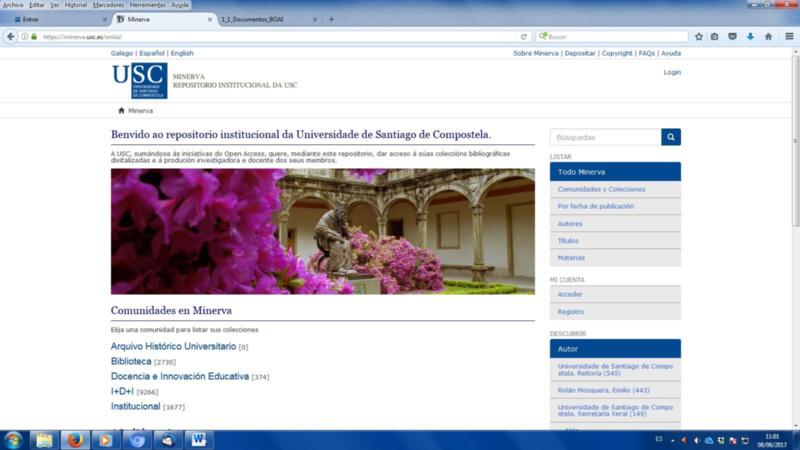Open the Historial menu in the menu bar
Screen dimensions: 800x450
tap(76, 5)
